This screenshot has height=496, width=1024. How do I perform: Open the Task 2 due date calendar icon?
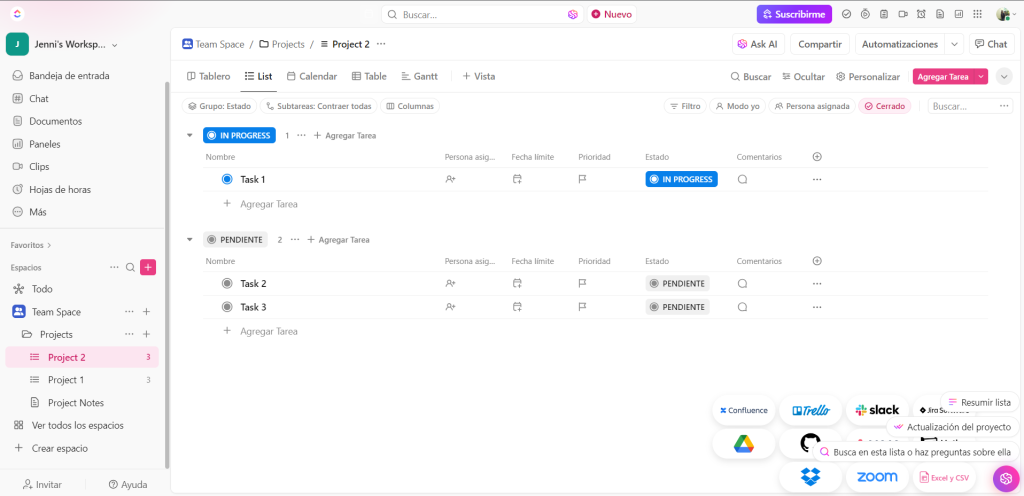[x=517, y=283]
